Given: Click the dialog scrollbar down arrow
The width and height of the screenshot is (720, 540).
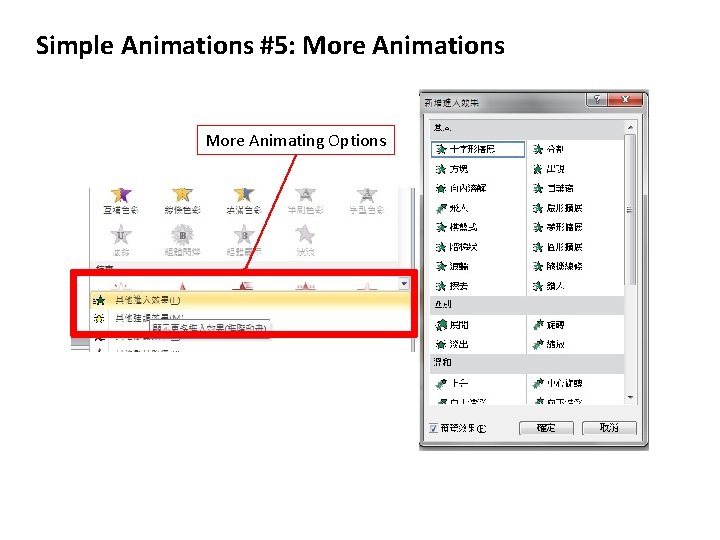Looking at the screenshot, I should tap(630, 398).
